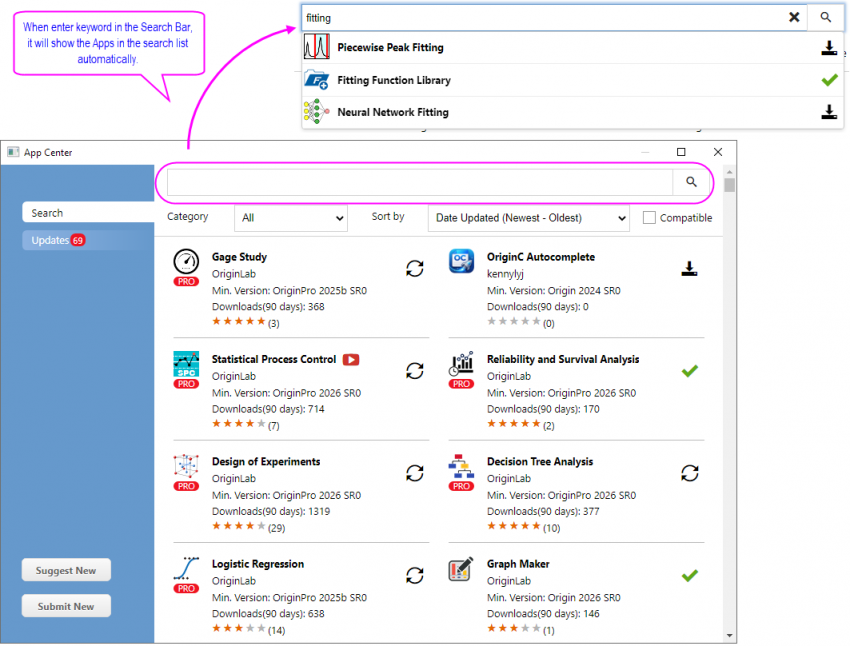Image resolution: width=850 pixels, height=646 pixels.
Task: Click magnifier icon beside 'fitting' text
Action: [825, 17]
